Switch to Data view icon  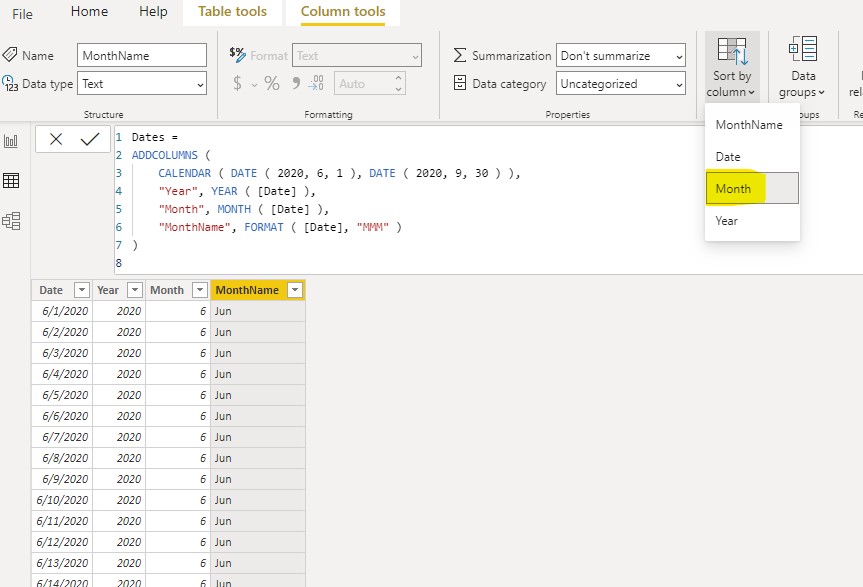point(11,180)
